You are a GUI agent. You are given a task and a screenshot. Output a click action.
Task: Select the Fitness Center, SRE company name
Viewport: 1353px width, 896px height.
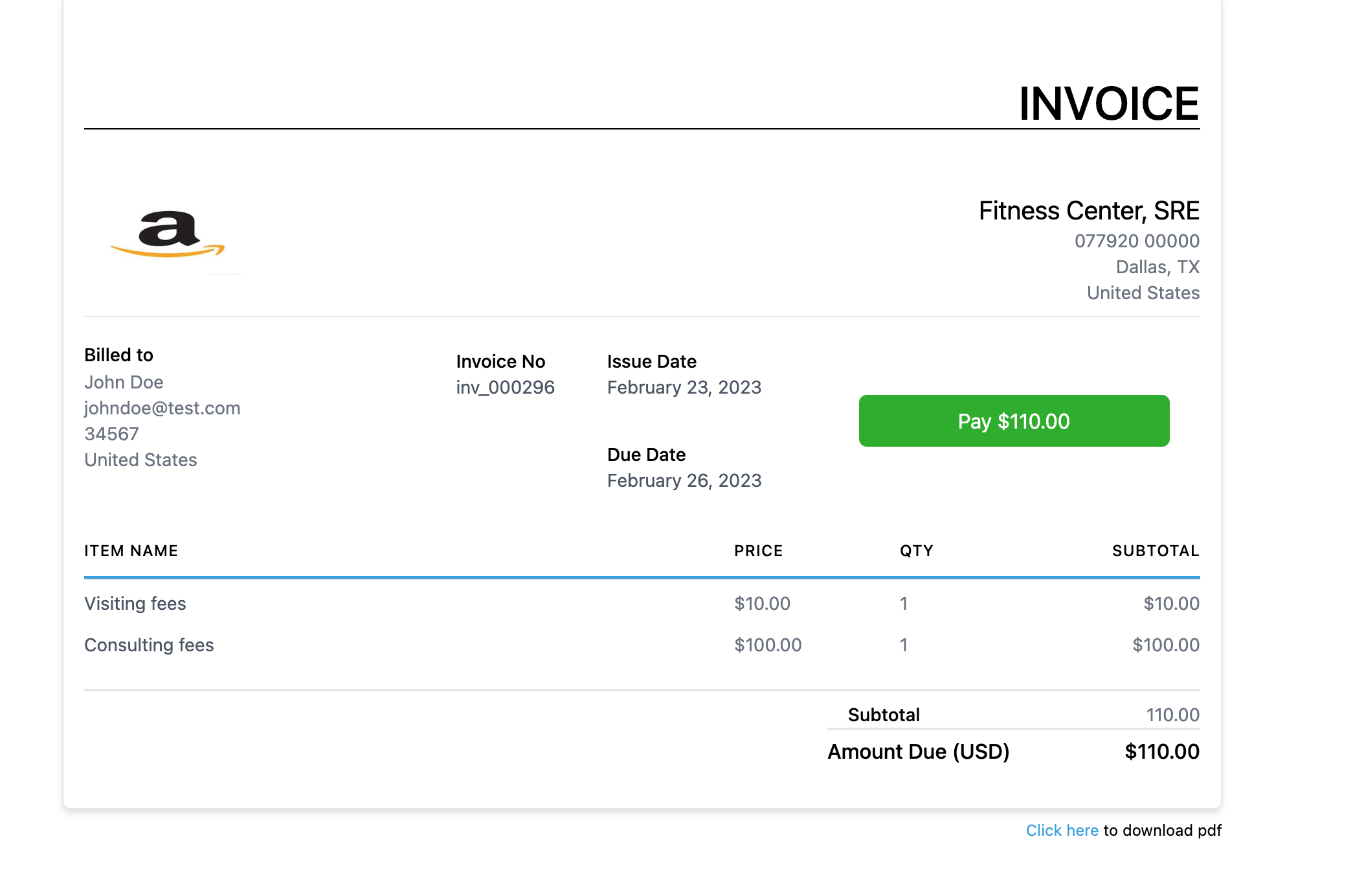(x=1089, y=211)
